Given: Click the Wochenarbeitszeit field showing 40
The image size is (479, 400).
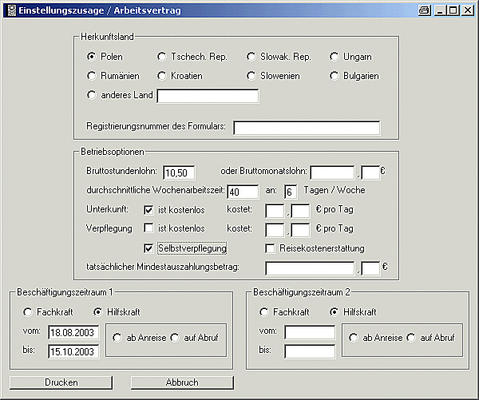Looking at the screenshot, I should point(243,192).
